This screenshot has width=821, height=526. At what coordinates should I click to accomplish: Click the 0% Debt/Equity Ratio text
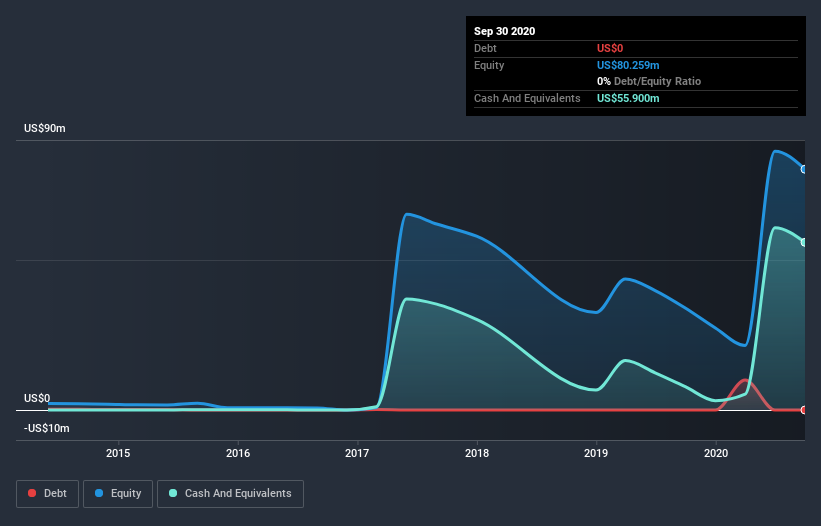point(649,82)
